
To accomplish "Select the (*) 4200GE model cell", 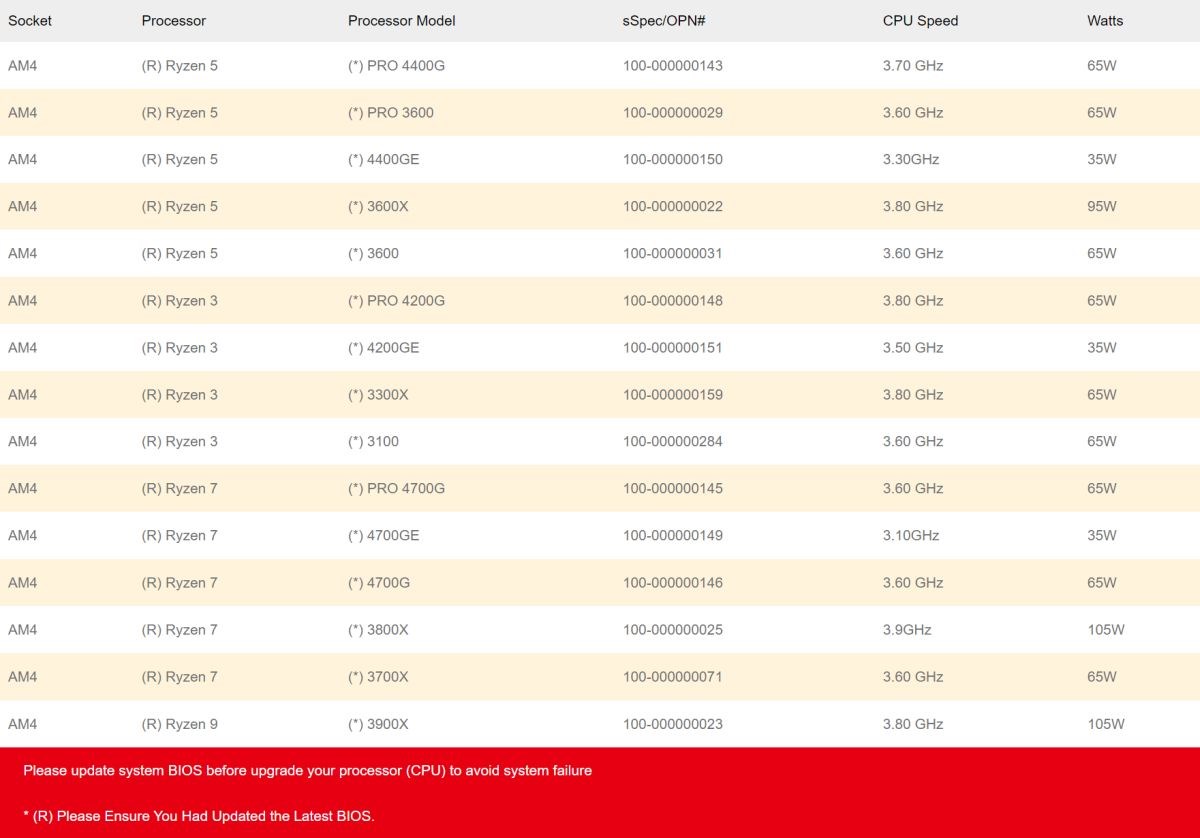I will tap(384, 348).
